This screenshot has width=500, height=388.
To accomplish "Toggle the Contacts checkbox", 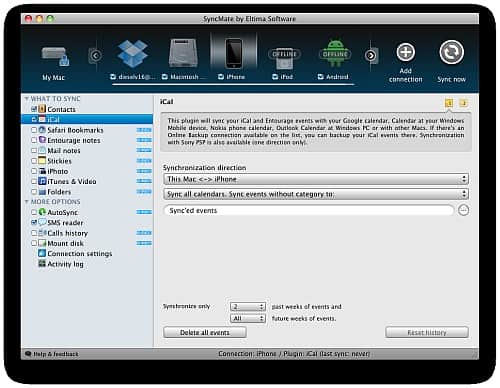I will coord(34,109).
